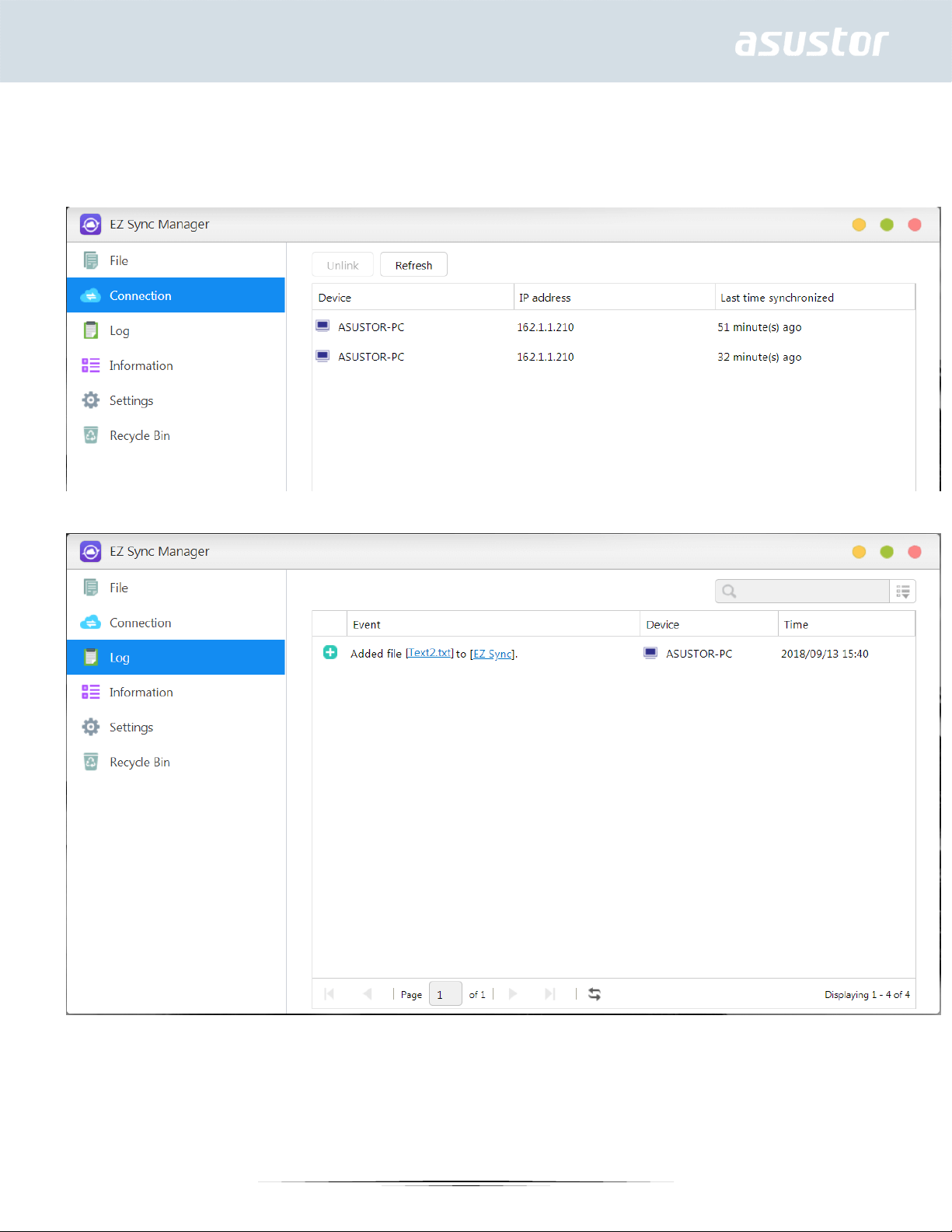Screen dimensions: 952x1232
Task: Click the green plus icon of the Added file event
Action: tap(330, 652)
